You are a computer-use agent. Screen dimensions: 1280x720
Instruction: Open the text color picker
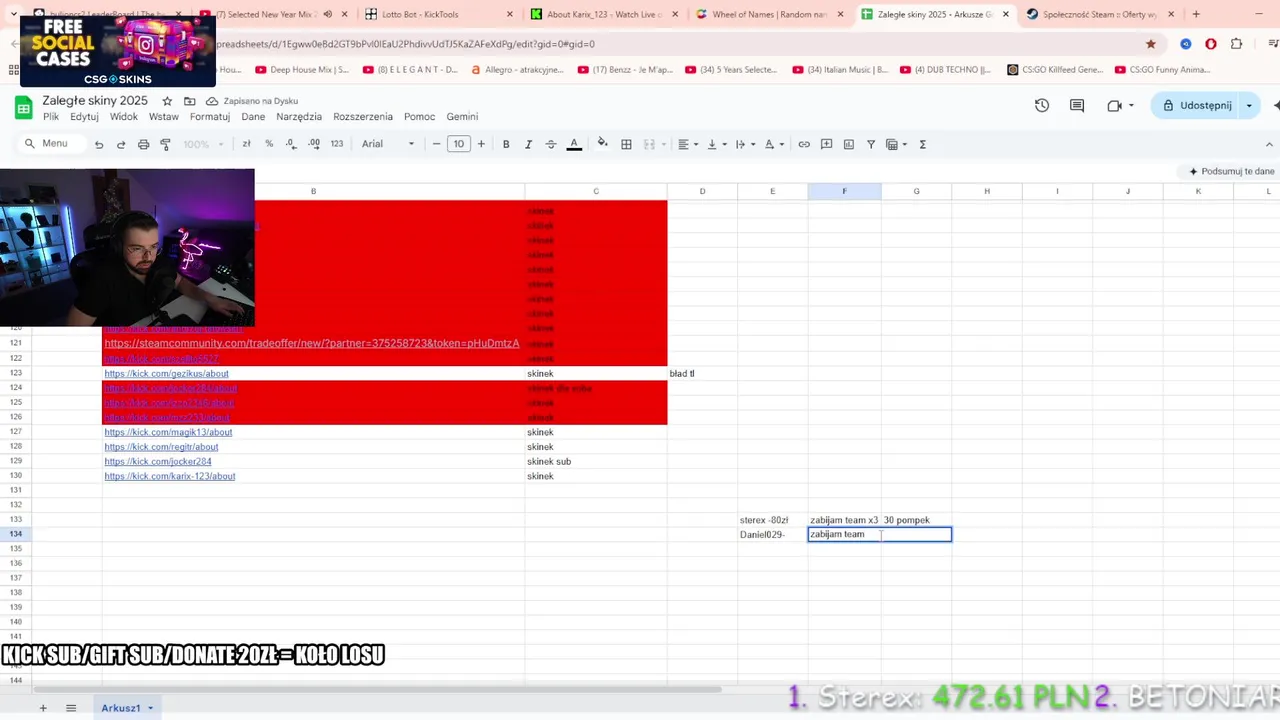click(574, 144)
